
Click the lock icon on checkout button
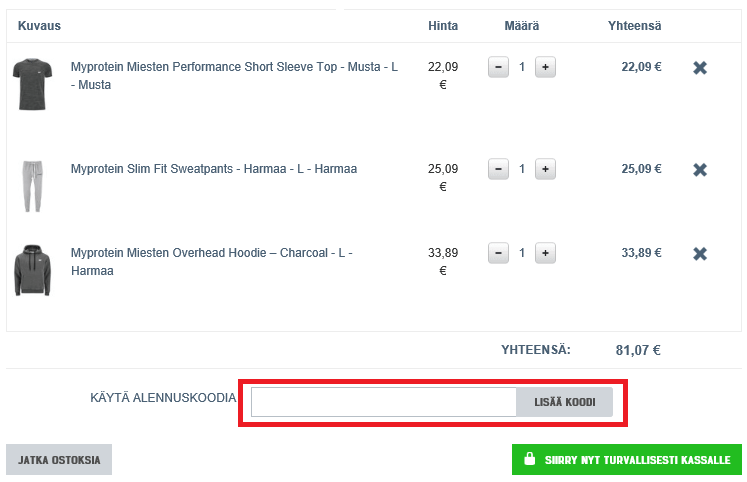coord(530,460)
